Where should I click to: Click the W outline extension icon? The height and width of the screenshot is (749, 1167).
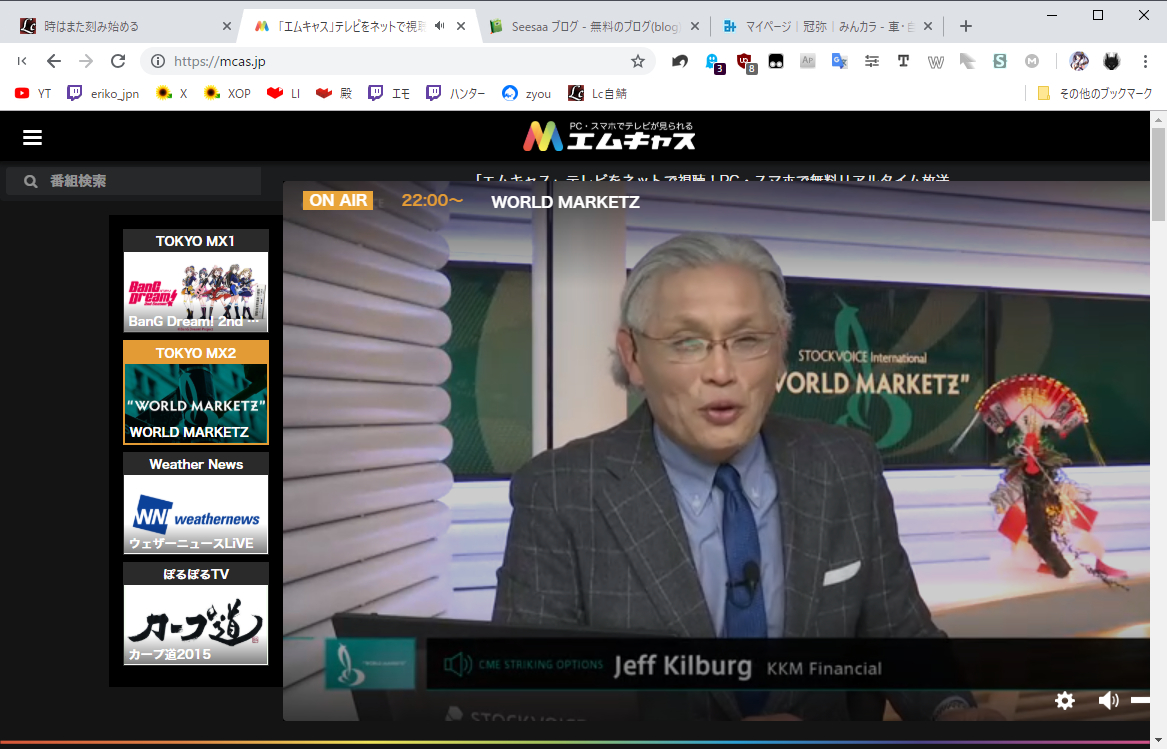coord(936,62)
